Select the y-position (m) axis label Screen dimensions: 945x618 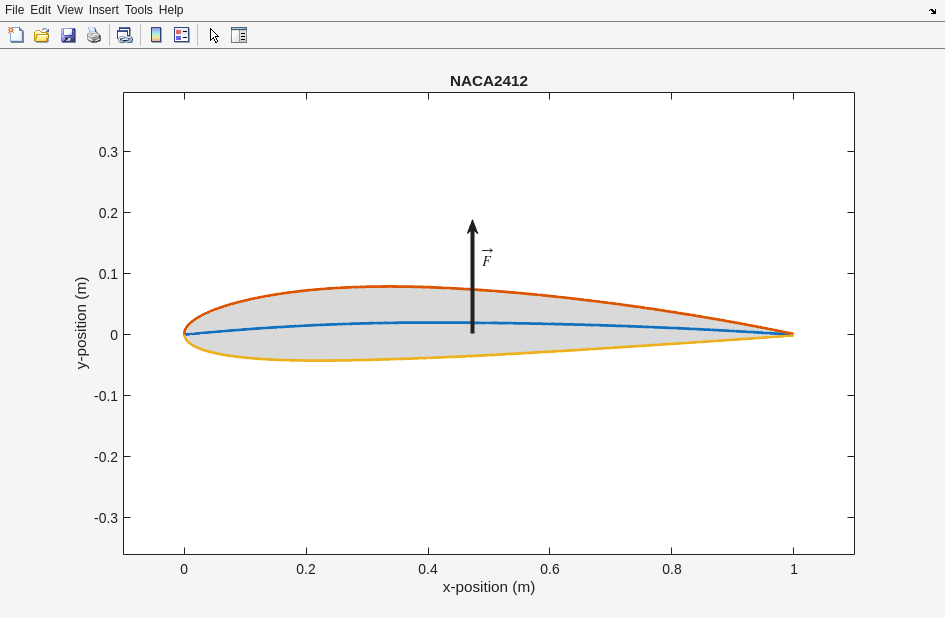(82, 323)
